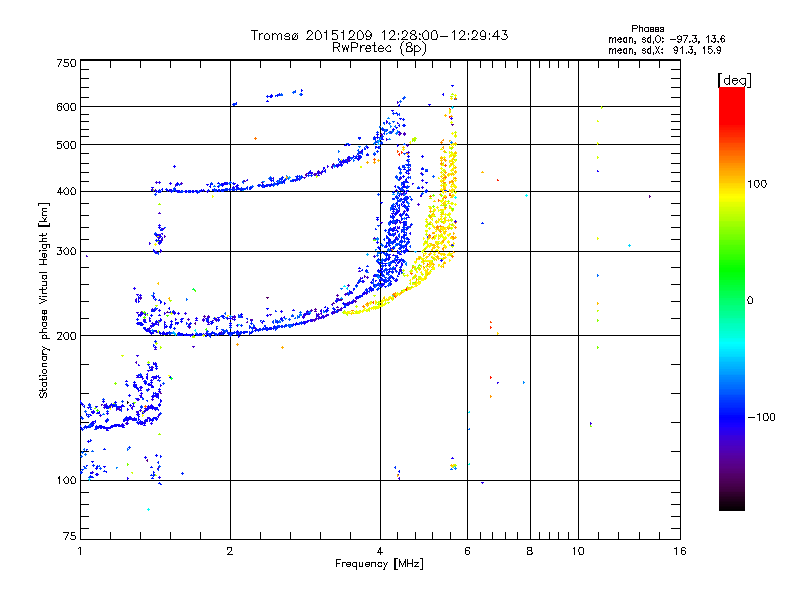Click the y-axis tick label '500'
This screenshot has height=600, width=800.
[66, 145]
